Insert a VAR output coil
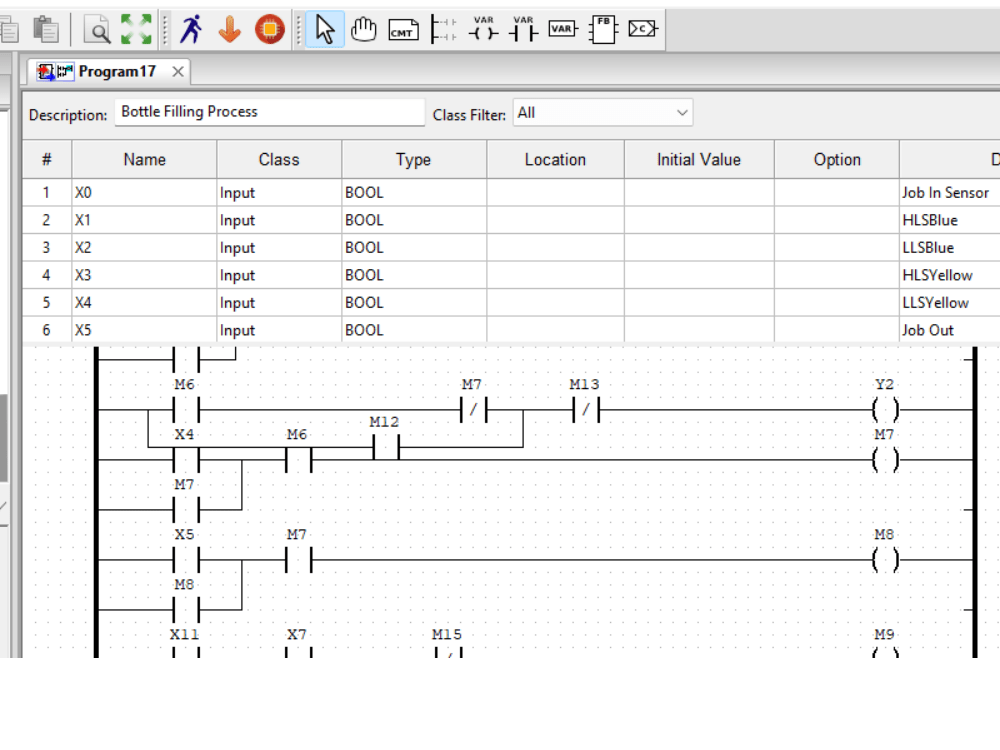This screenshot has width=1000, height=750. click(x=483, y=29)
